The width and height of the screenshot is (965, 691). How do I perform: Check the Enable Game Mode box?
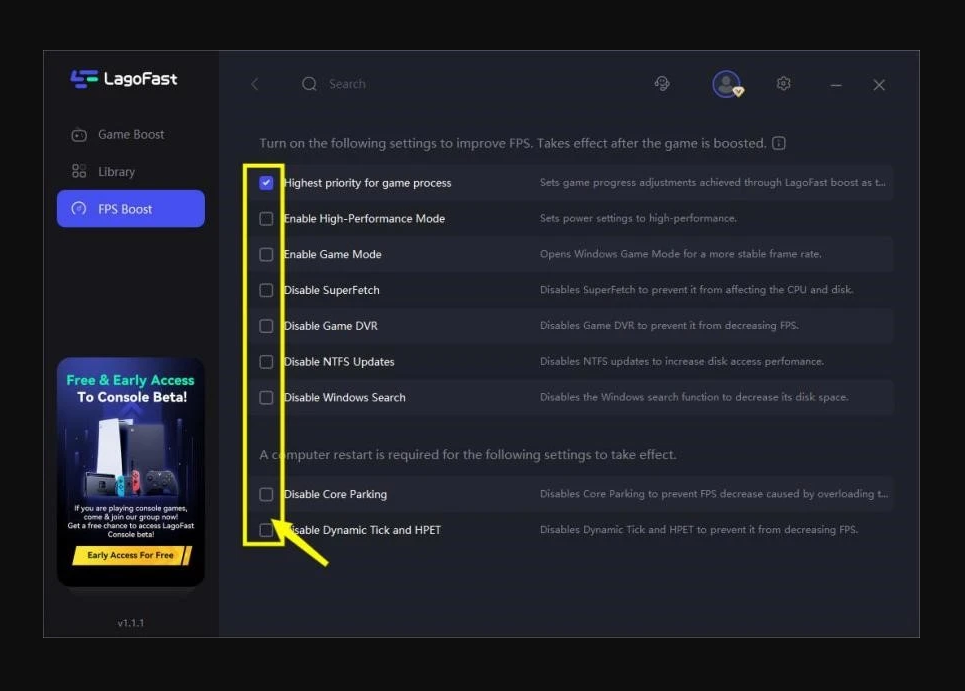(266, 254)
